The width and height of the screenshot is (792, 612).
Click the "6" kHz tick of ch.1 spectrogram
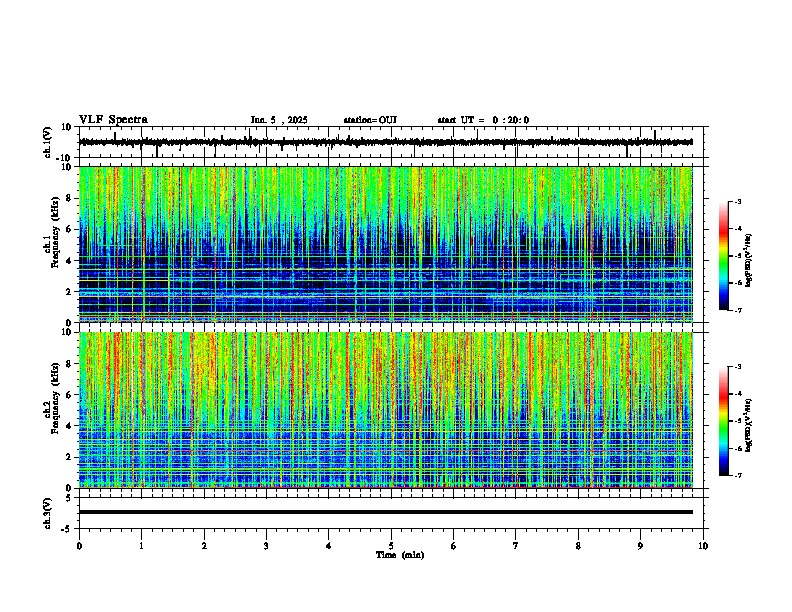coord(70,229)
